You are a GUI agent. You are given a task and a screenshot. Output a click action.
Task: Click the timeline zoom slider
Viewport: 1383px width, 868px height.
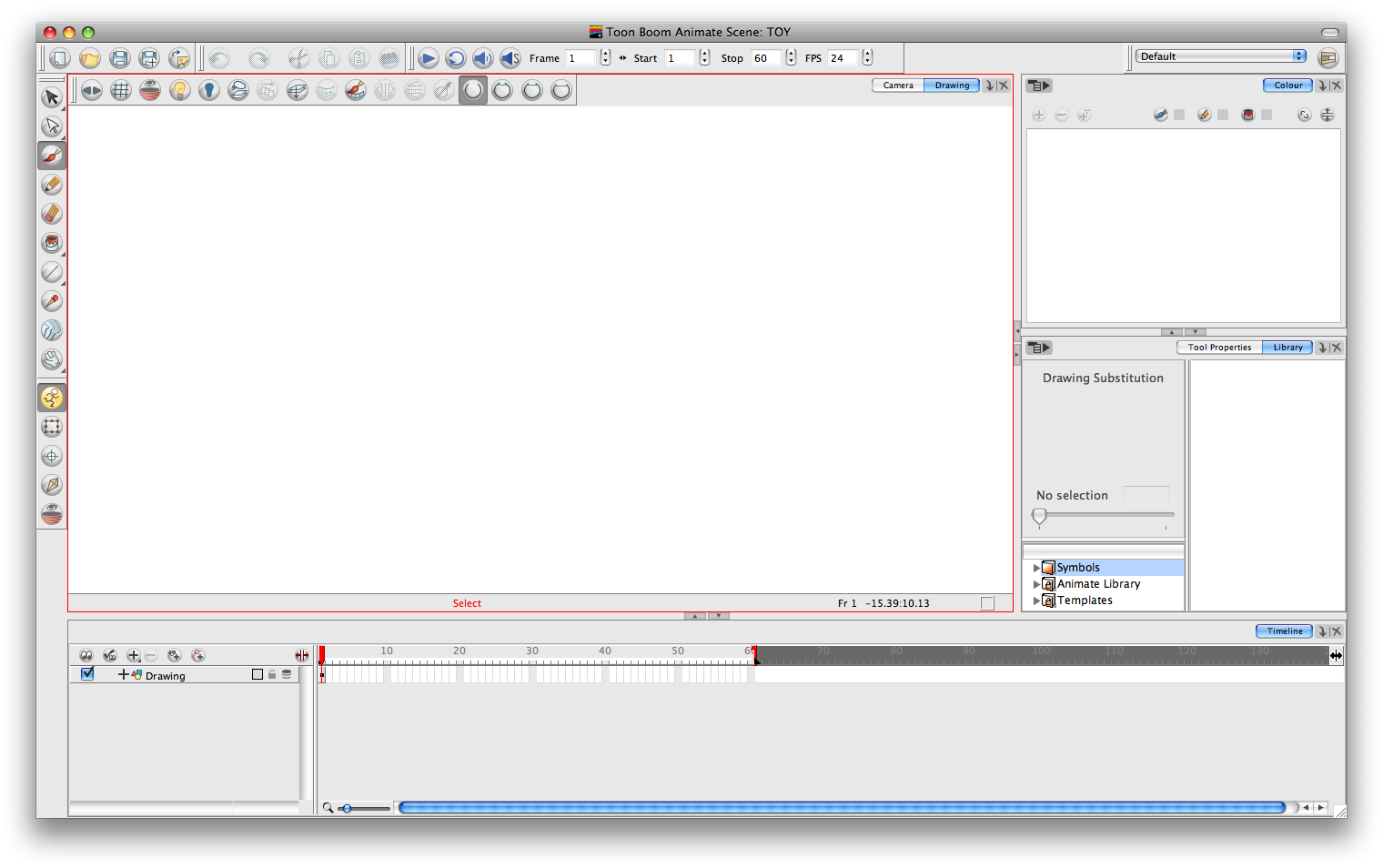tap(347, 808)
